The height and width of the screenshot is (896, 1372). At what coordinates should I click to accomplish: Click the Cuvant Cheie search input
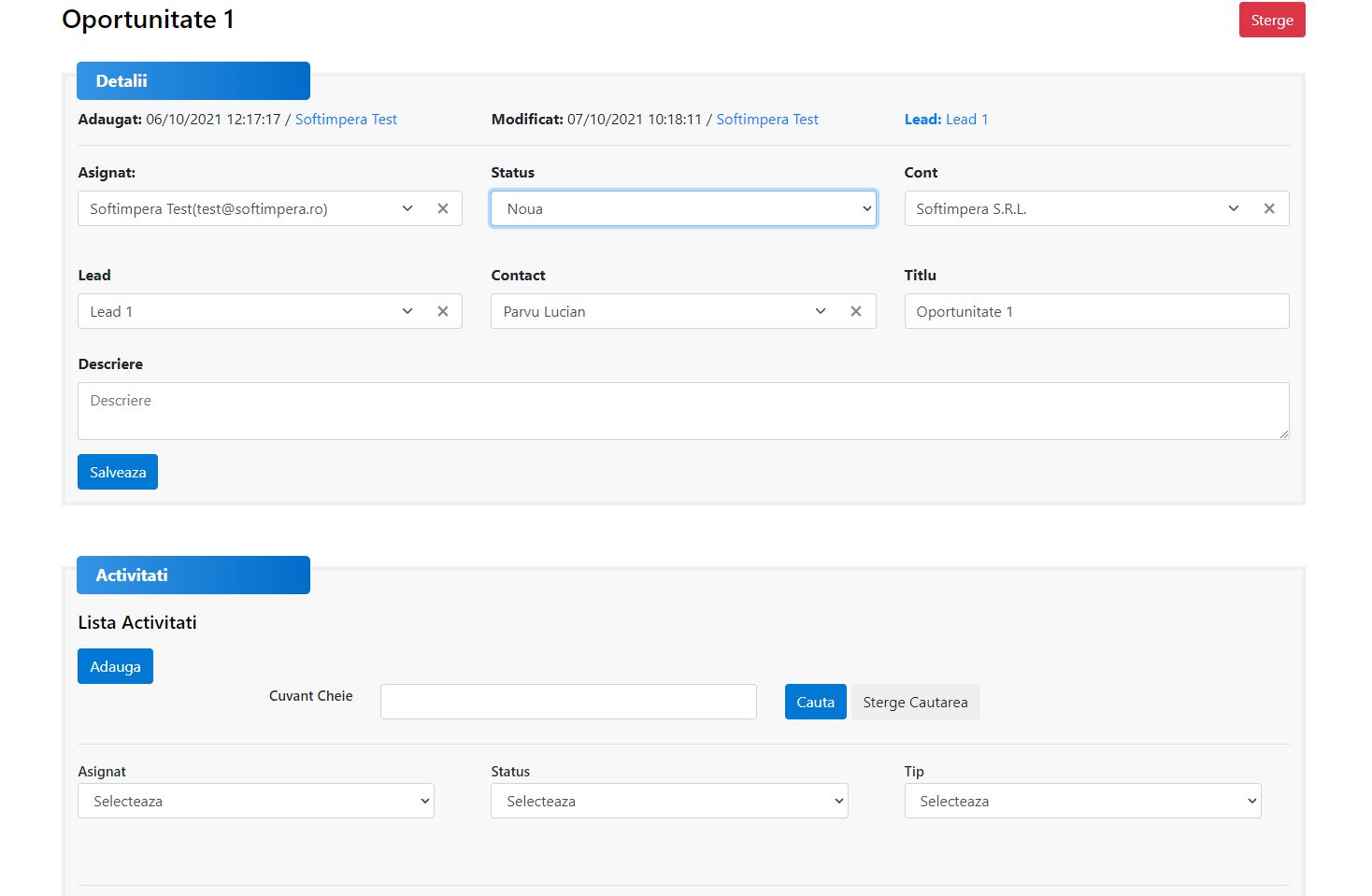coord(568,702)
